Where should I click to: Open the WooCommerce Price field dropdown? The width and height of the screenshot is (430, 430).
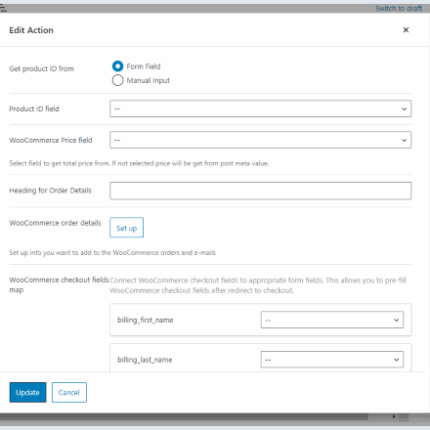pyautogui.click(x=260, y=140)
